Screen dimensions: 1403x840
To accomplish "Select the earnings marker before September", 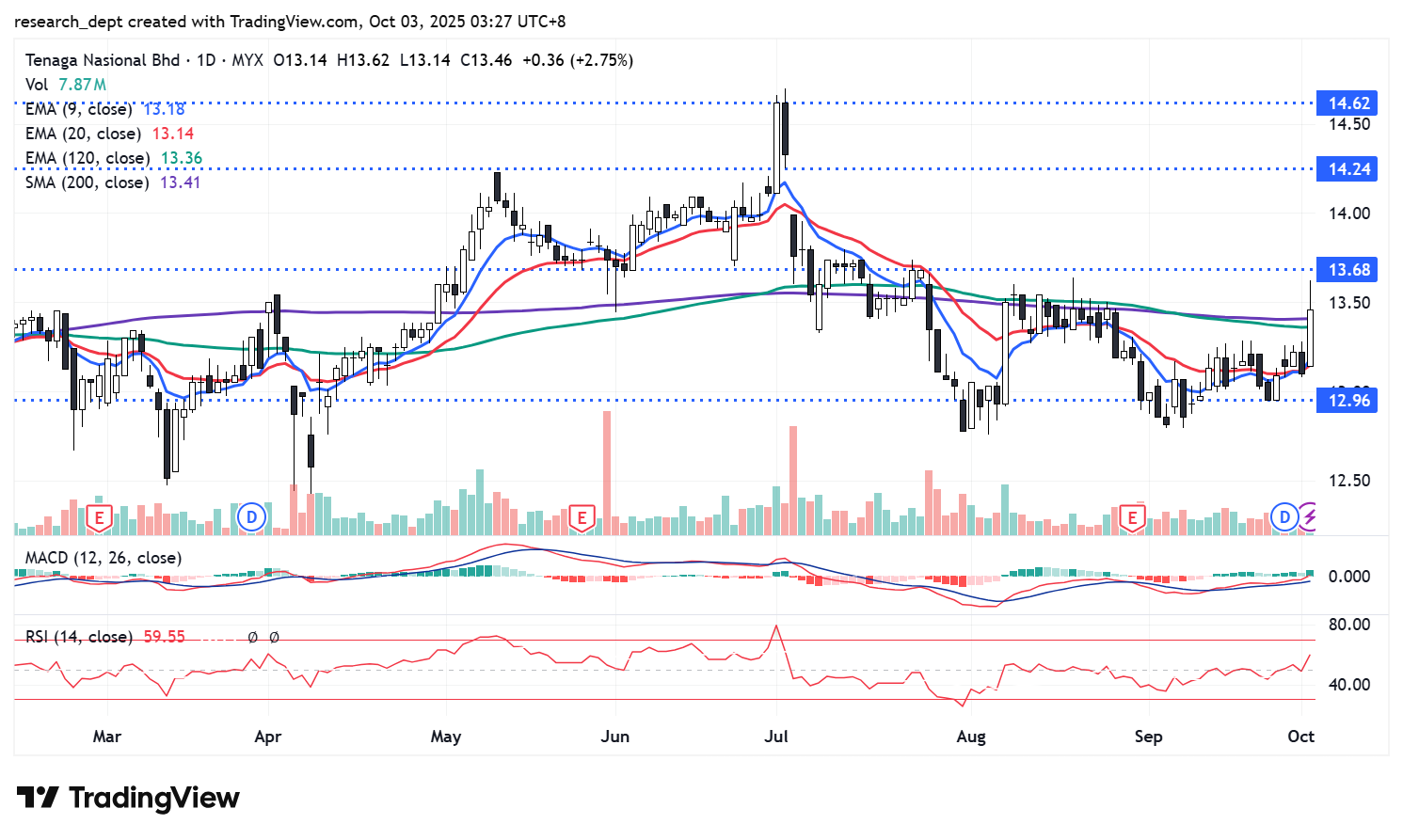I will (1132, 517).
